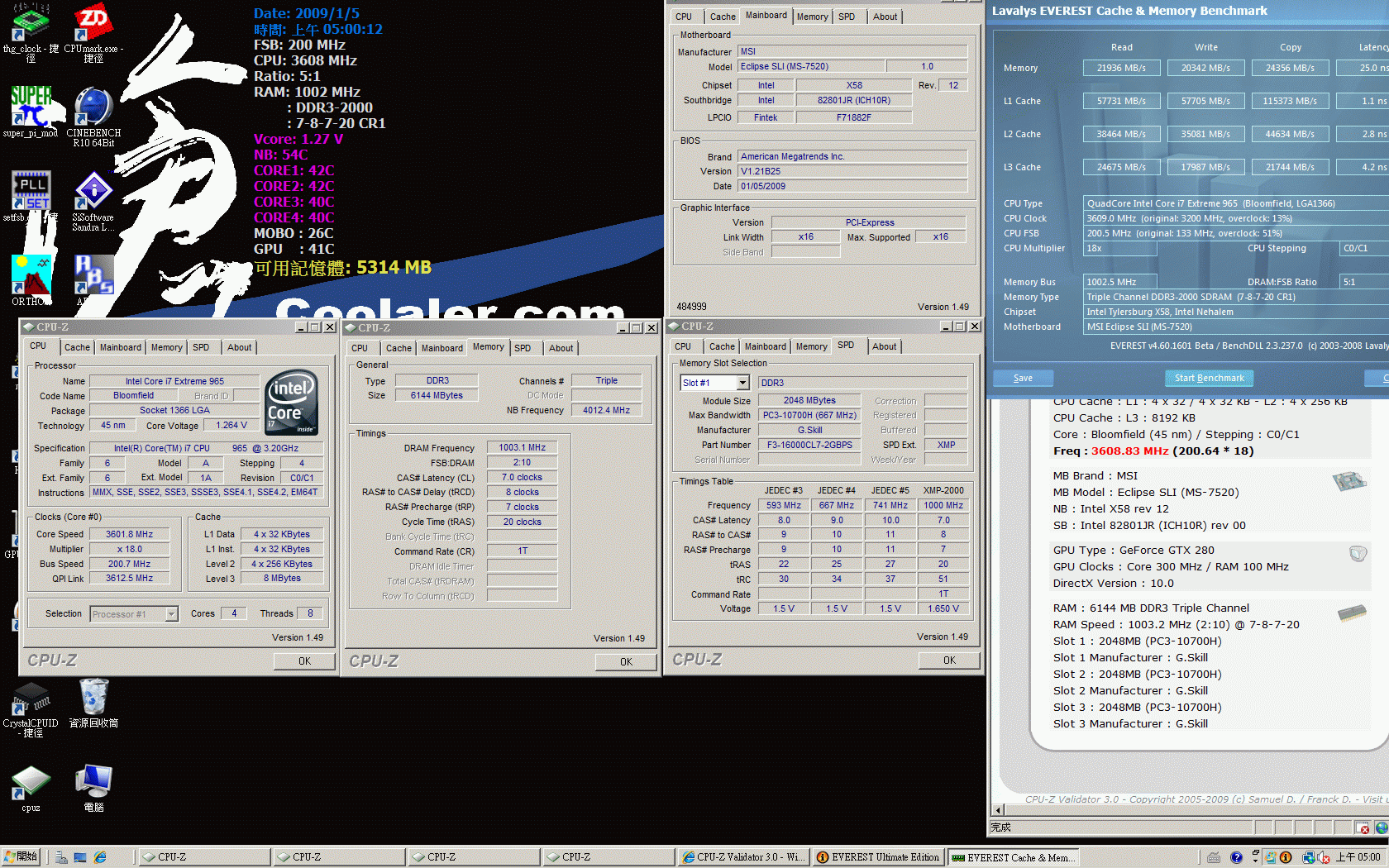Open About tab in top Mainboard CPU-Z window
Viewport: 1389px width, 868px height.
[x=885, y=17]
